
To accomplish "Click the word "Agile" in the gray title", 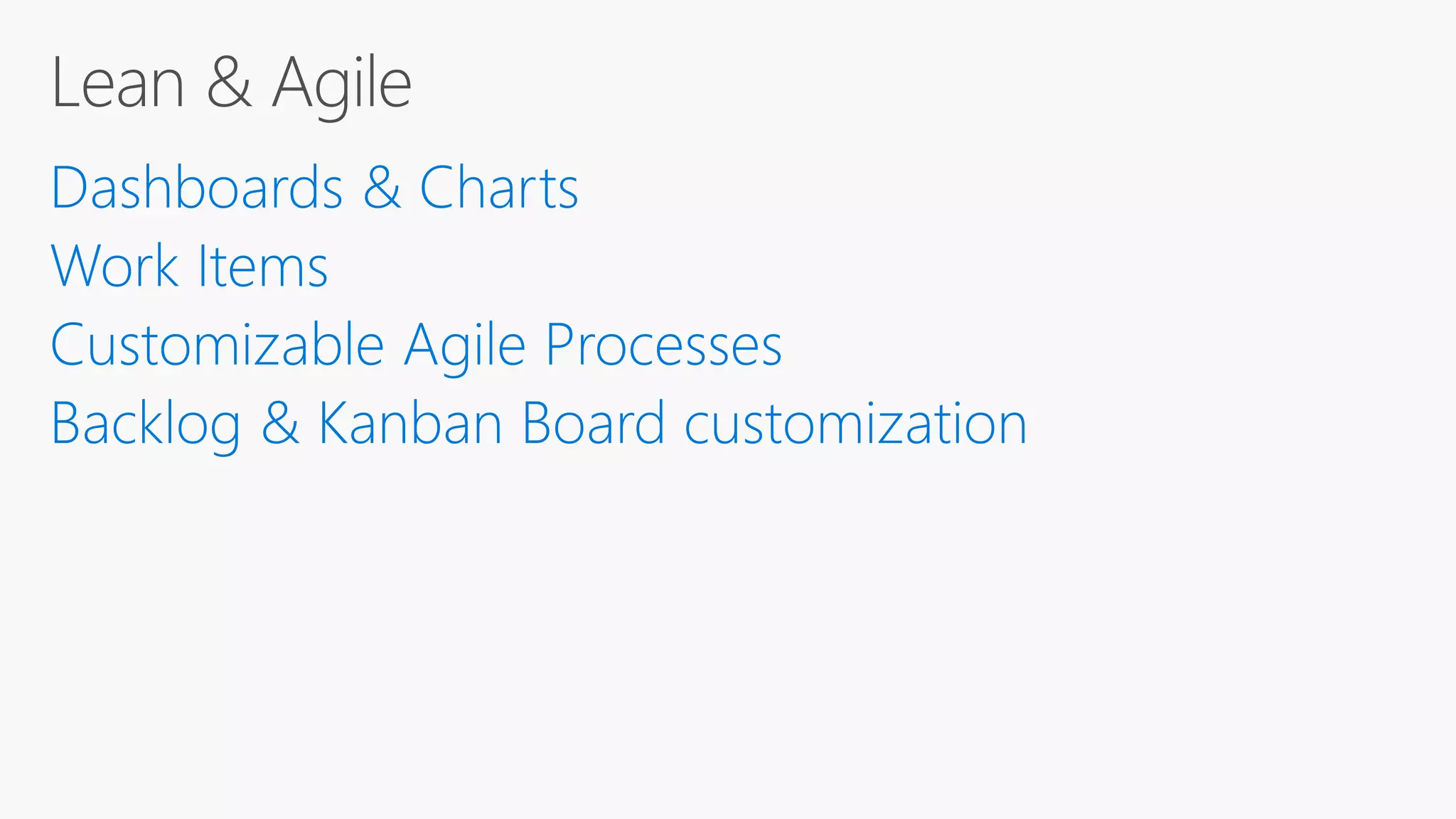I will pyautogui.click(x=342, y=85).
